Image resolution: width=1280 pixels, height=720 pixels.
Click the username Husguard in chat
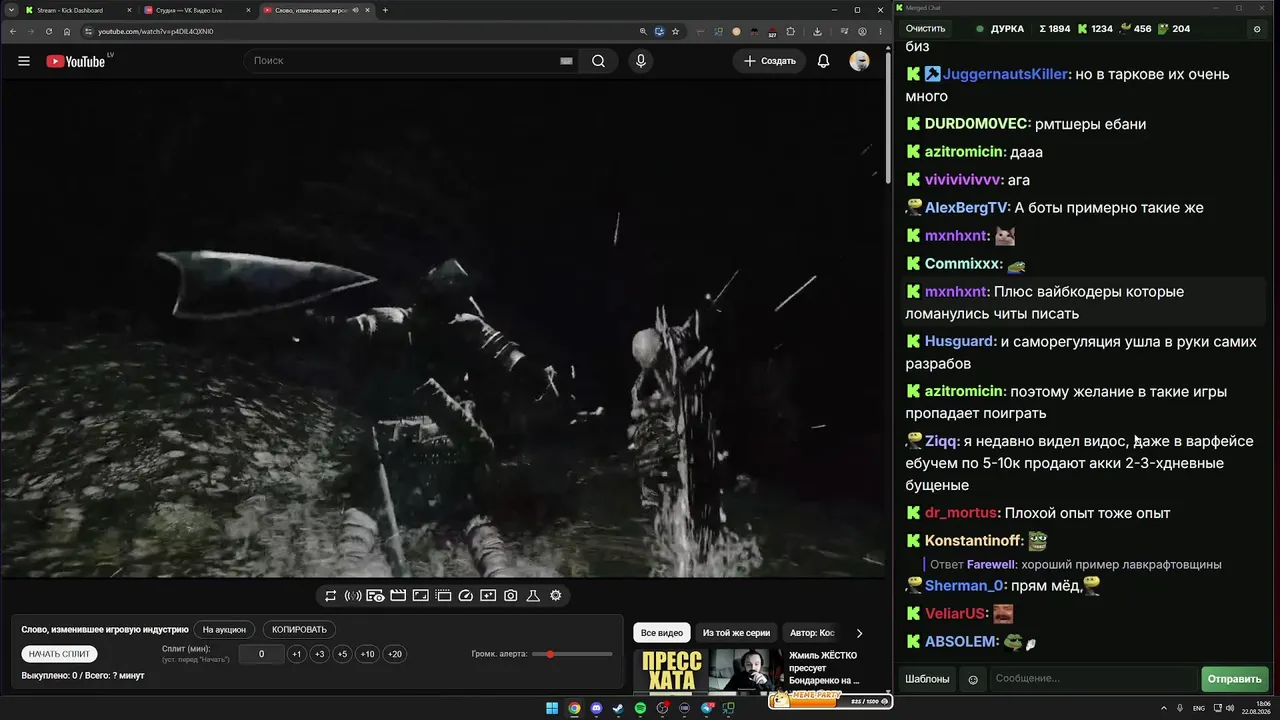[x=960, y=342]
